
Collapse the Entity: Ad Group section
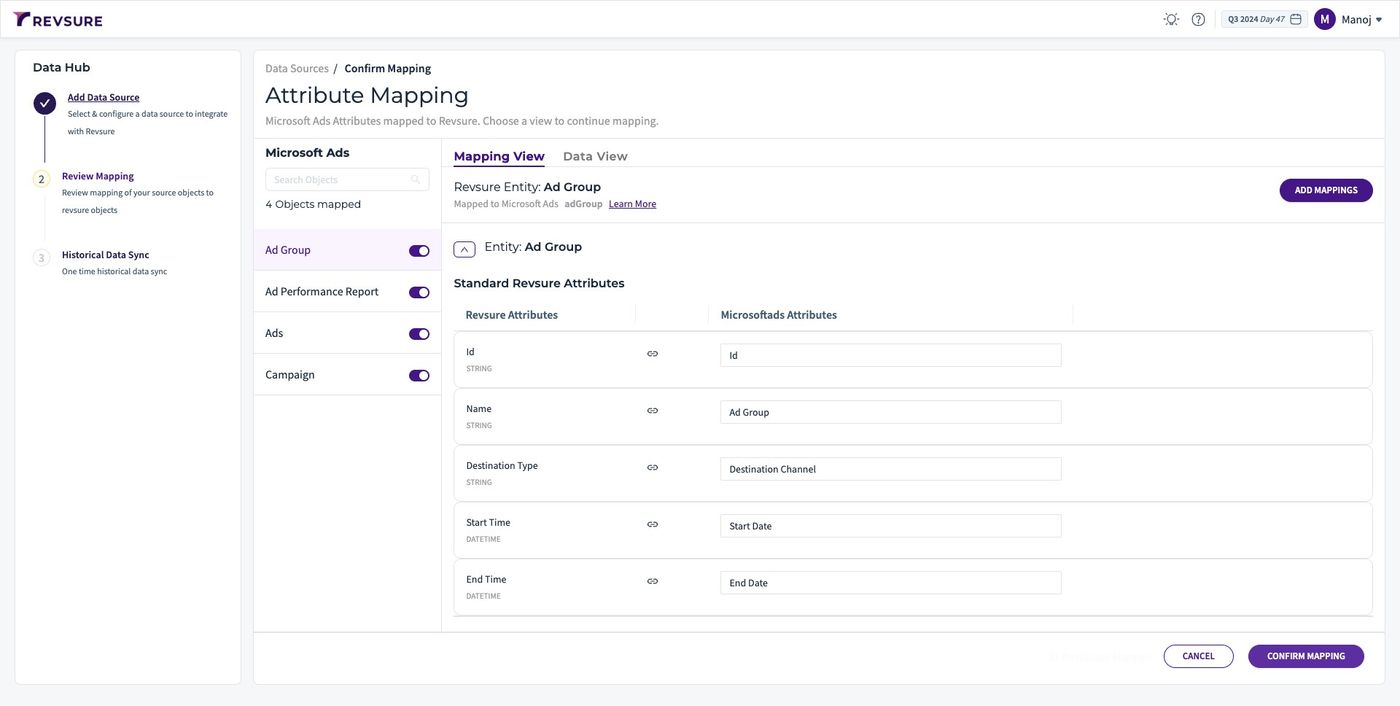click(x=464, y=249)
